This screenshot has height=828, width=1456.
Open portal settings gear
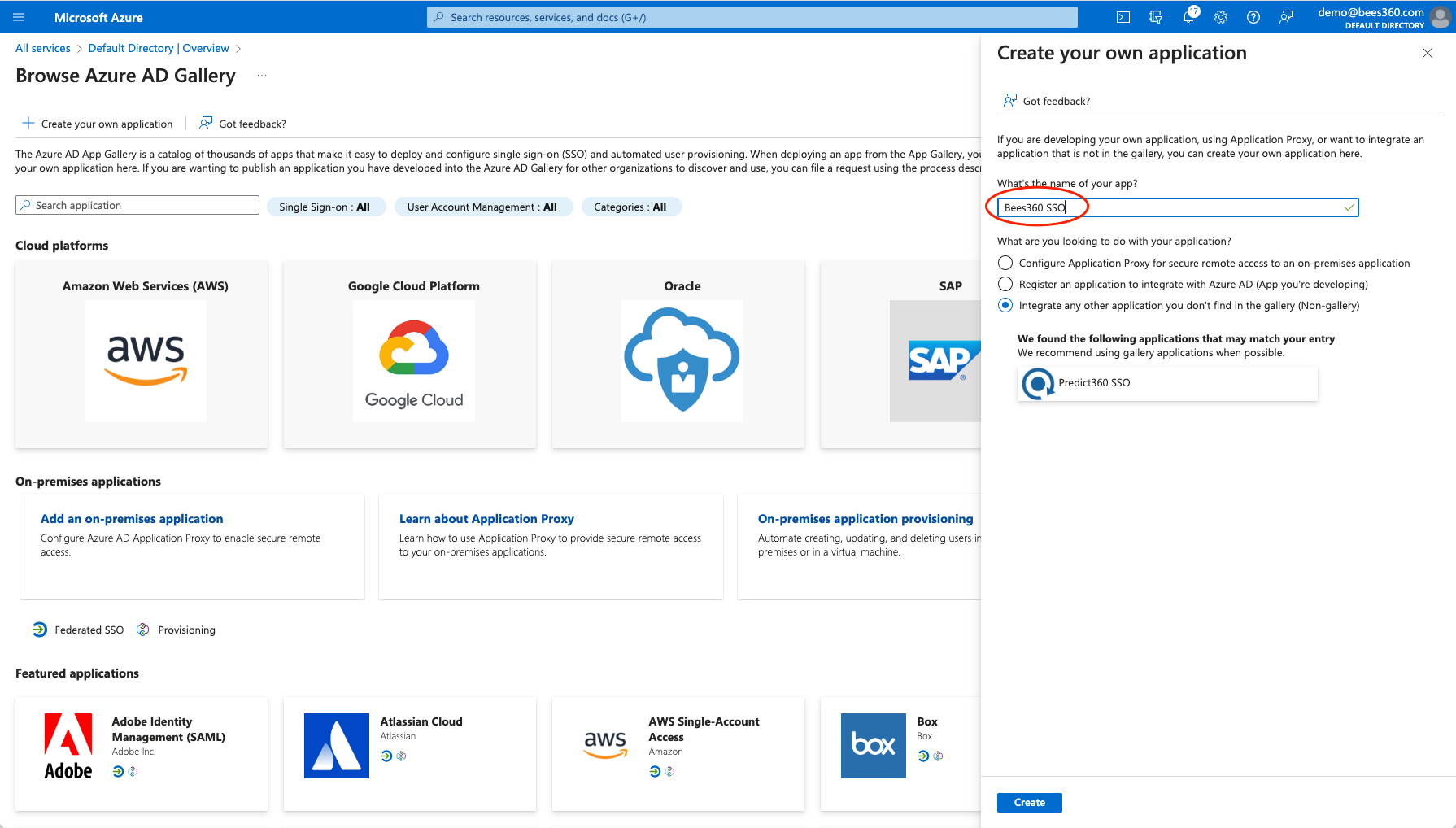pyautogui.click(x=1221, y=17)
